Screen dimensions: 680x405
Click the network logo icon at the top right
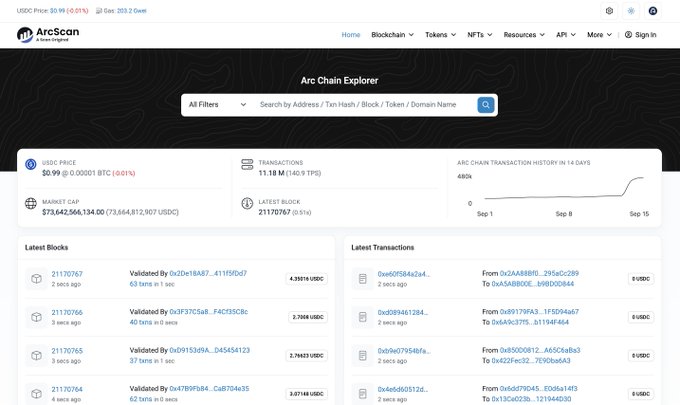click(x=653, y=11)
